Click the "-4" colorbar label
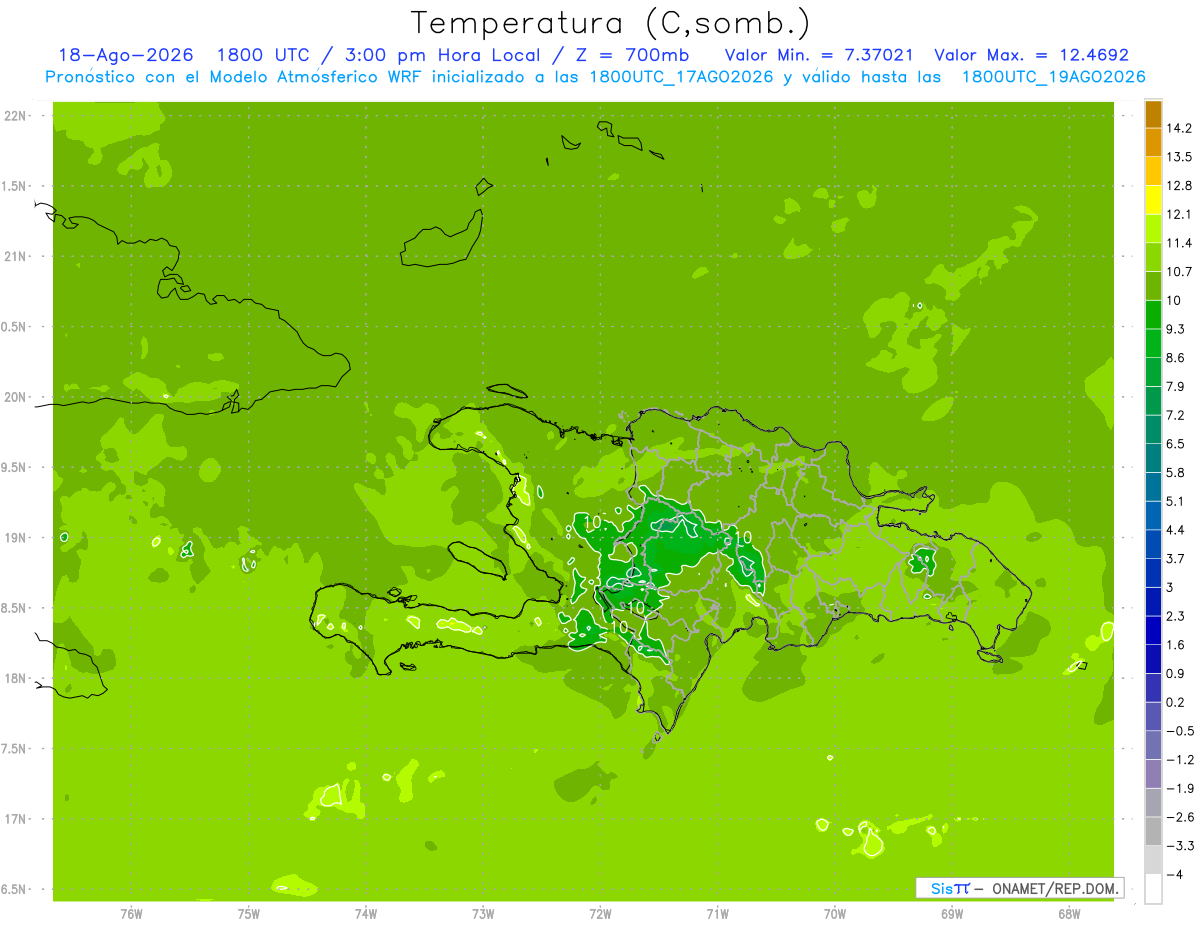Viewport: 1200px width, 927px height. [1174, 874]
